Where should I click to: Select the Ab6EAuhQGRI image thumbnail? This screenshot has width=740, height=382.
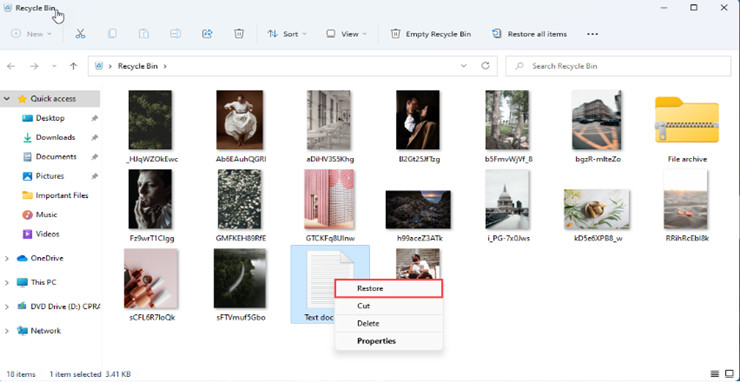240,120
